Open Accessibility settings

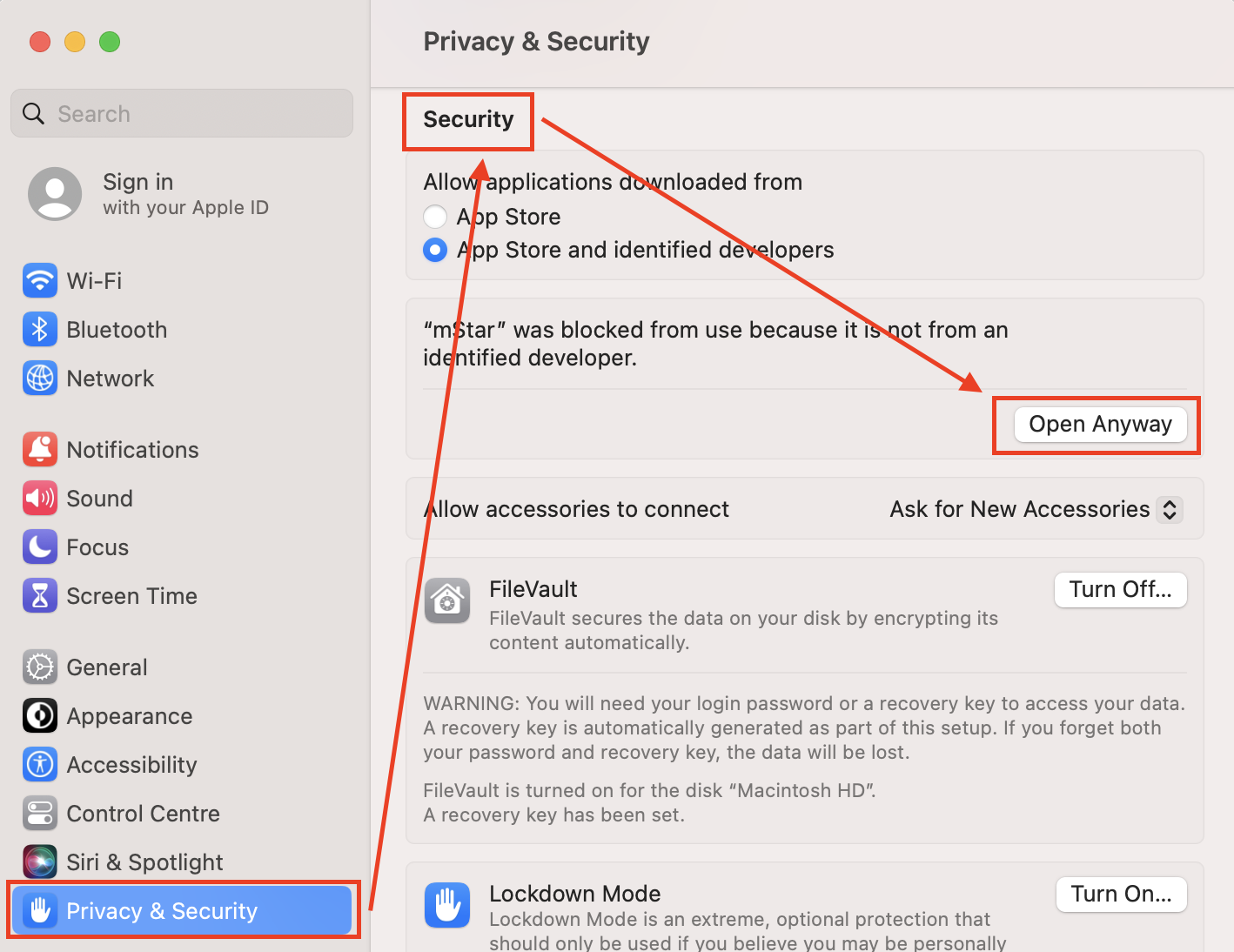tap(40, 764)
